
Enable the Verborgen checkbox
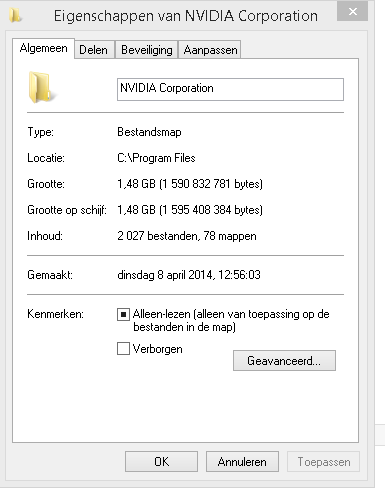pyautogui.click(x=123, y=349)
